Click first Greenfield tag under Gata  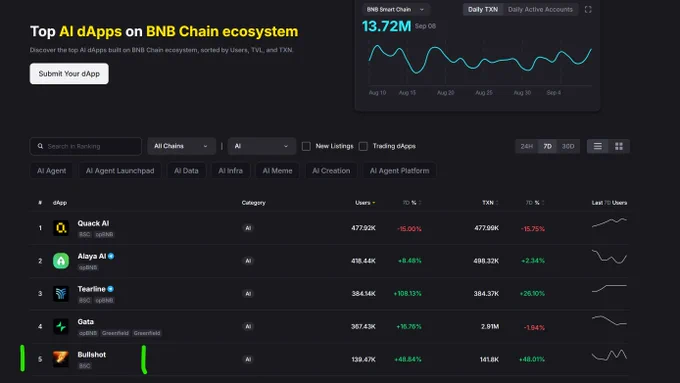click(115, 333)
